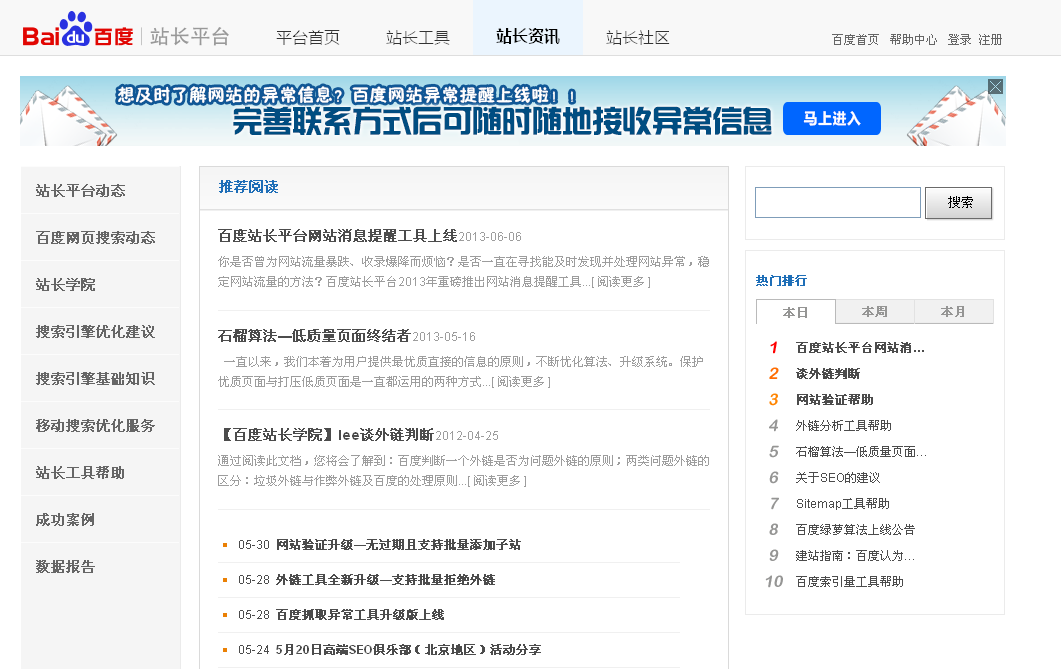The height and width of the screenshot is (669, 1061).
Task: Click 阅读更多 under the 石榴算法 article
Action: (x=521, y=382)
